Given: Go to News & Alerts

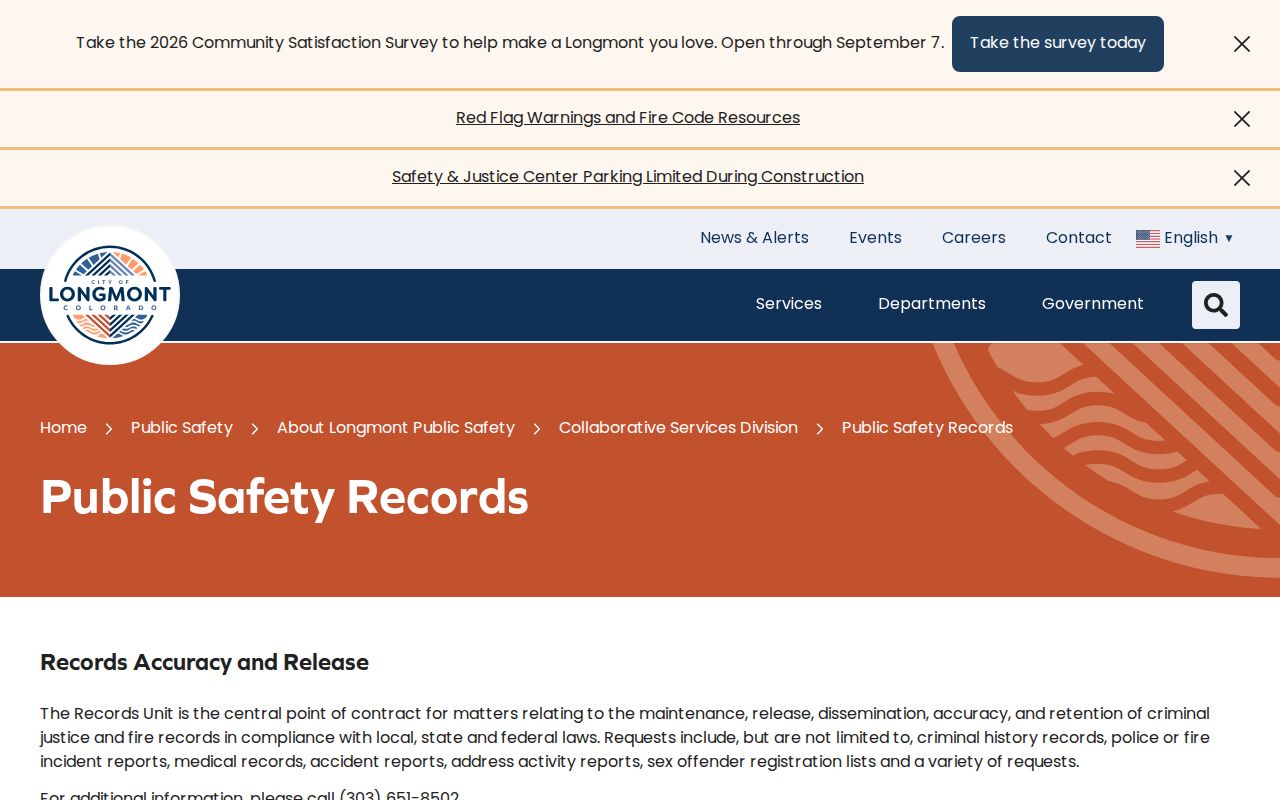Looking at the screenshot, I should [754, 238].
